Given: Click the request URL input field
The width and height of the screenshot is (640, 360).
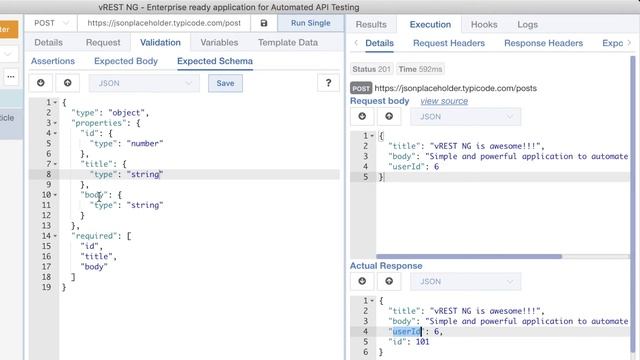Looking at the screenshot, I should point(164,23).
